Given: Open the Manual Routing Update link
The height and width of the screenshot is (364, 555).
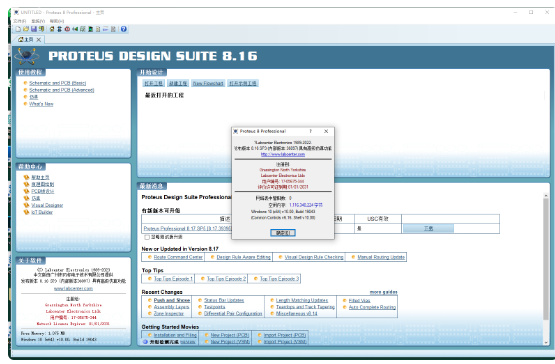Looking at the screenshot, I should coord(381,257).
